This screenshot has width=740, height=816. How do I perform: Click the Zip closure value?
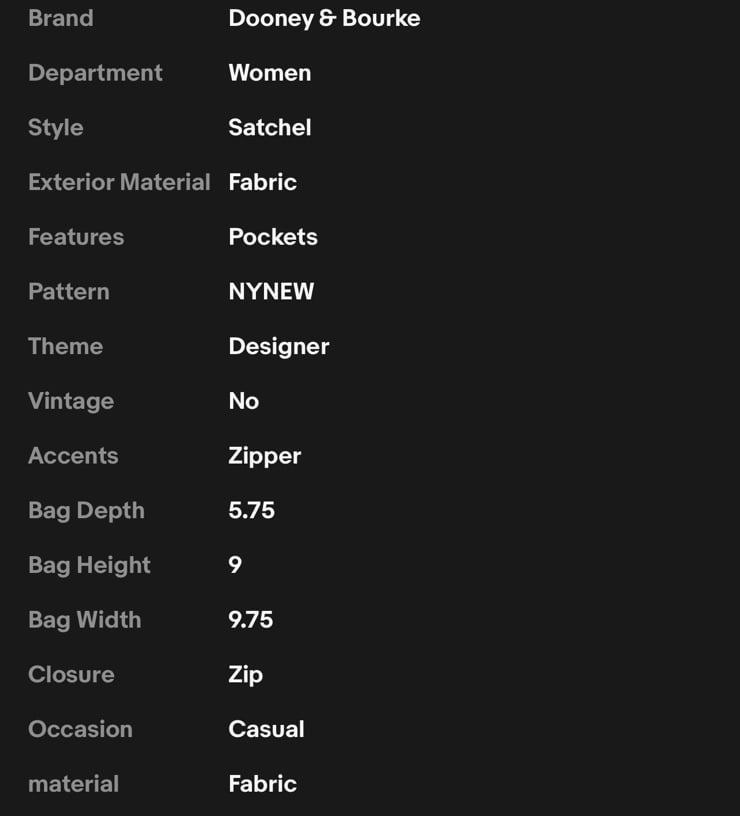245,675
